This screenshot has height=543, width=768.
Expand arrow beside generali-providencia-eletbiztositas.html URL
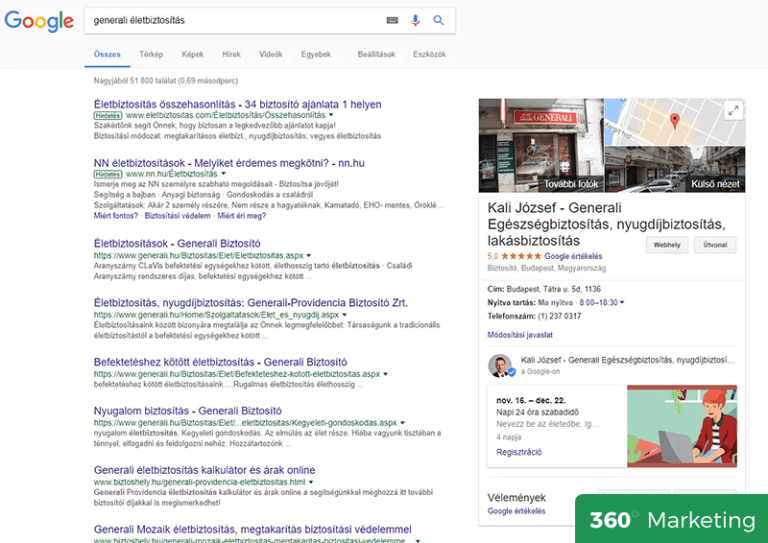(311, 482)
